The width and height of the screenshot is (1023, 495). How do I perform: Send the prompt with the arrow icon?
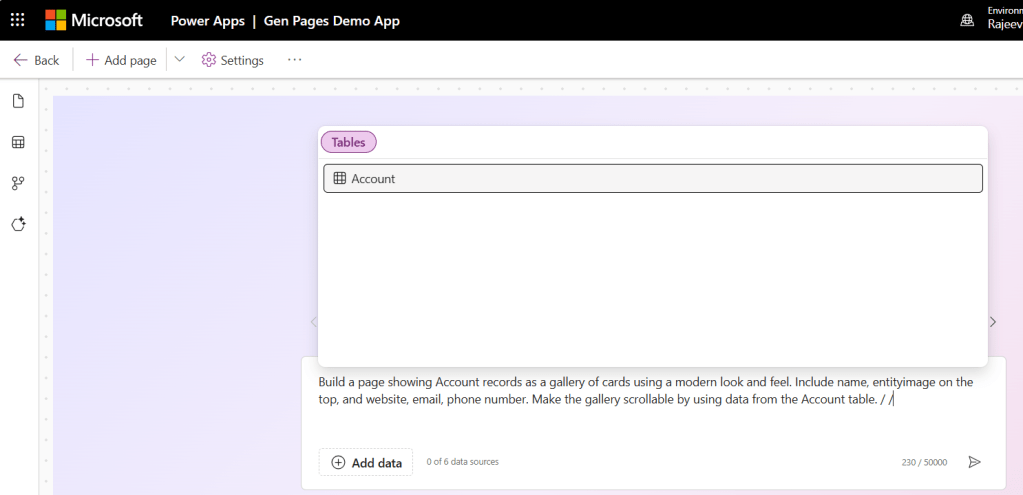pyautogui.click(x=974, y=462)
